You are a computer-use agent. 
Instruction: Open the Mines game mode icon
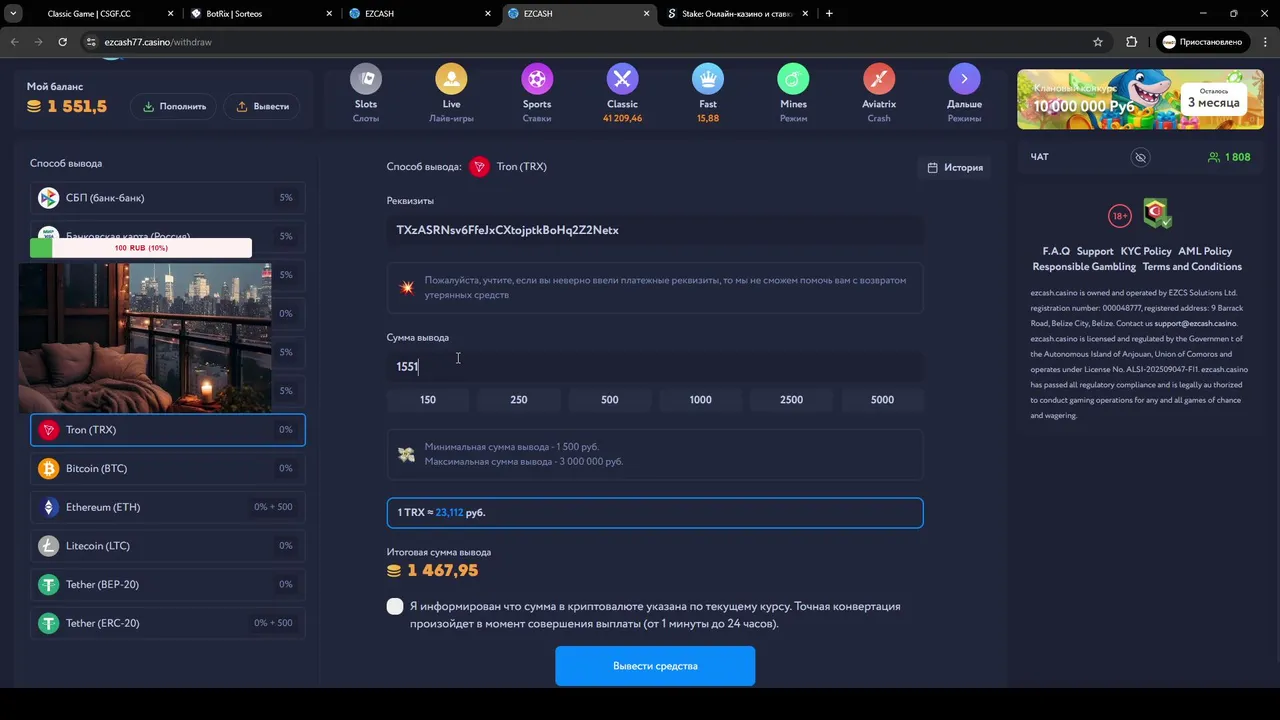[793, 79]
